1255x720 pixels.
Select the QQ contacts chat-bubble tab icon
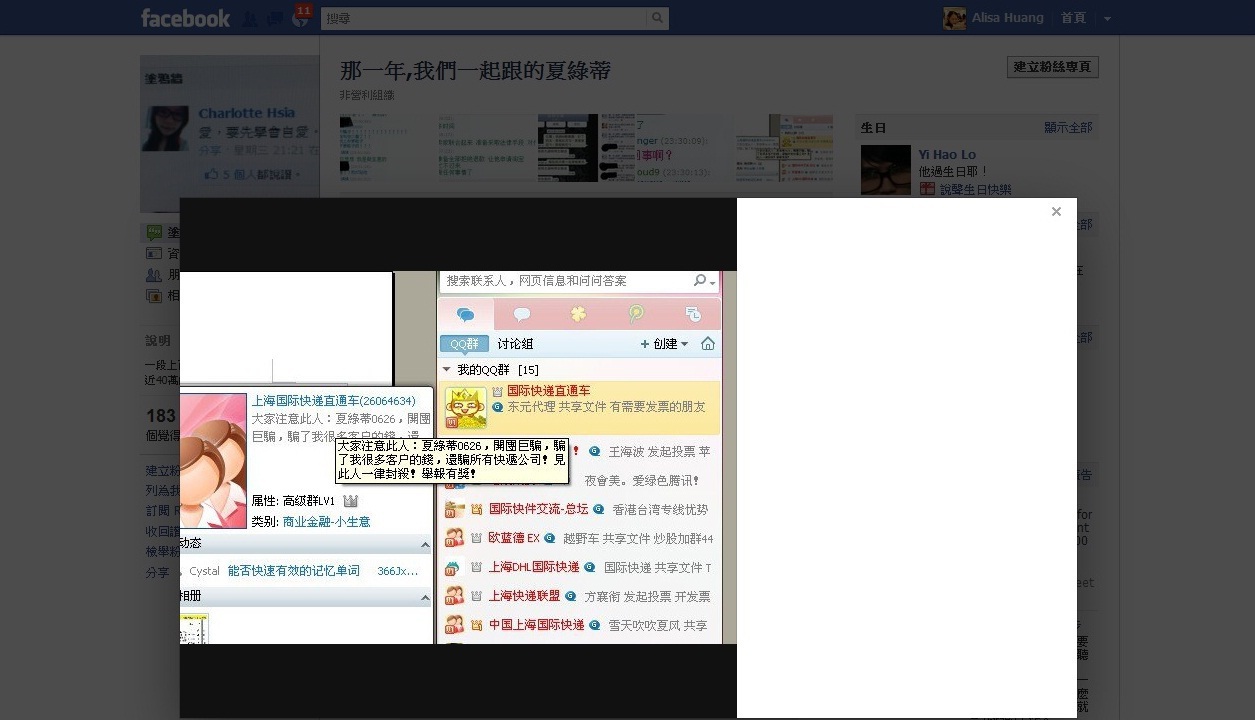466,314
